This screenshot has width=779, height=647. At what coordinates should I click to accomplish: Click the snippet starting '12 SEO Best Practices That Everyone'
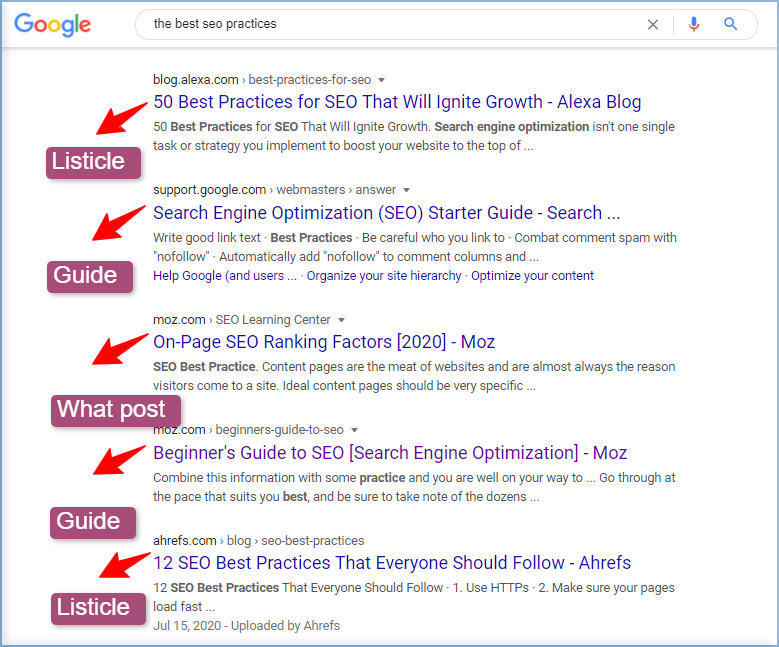(413, 597)
